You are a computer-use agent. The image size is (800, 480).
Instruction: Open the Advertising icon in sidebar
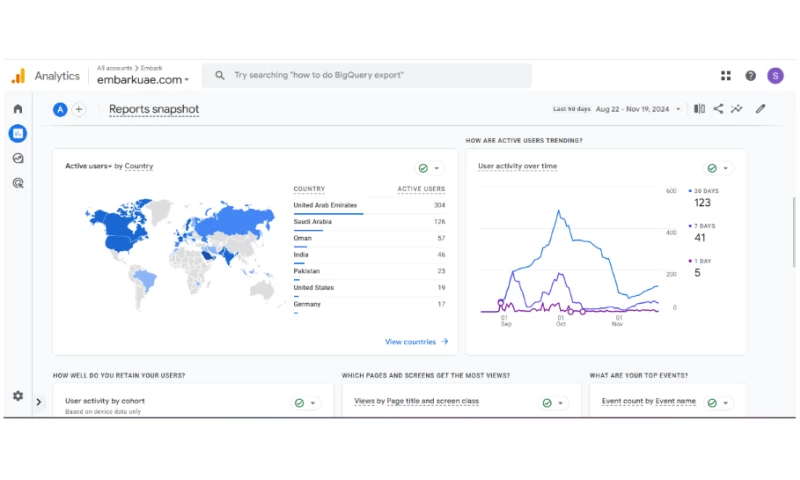pos(17,183)
